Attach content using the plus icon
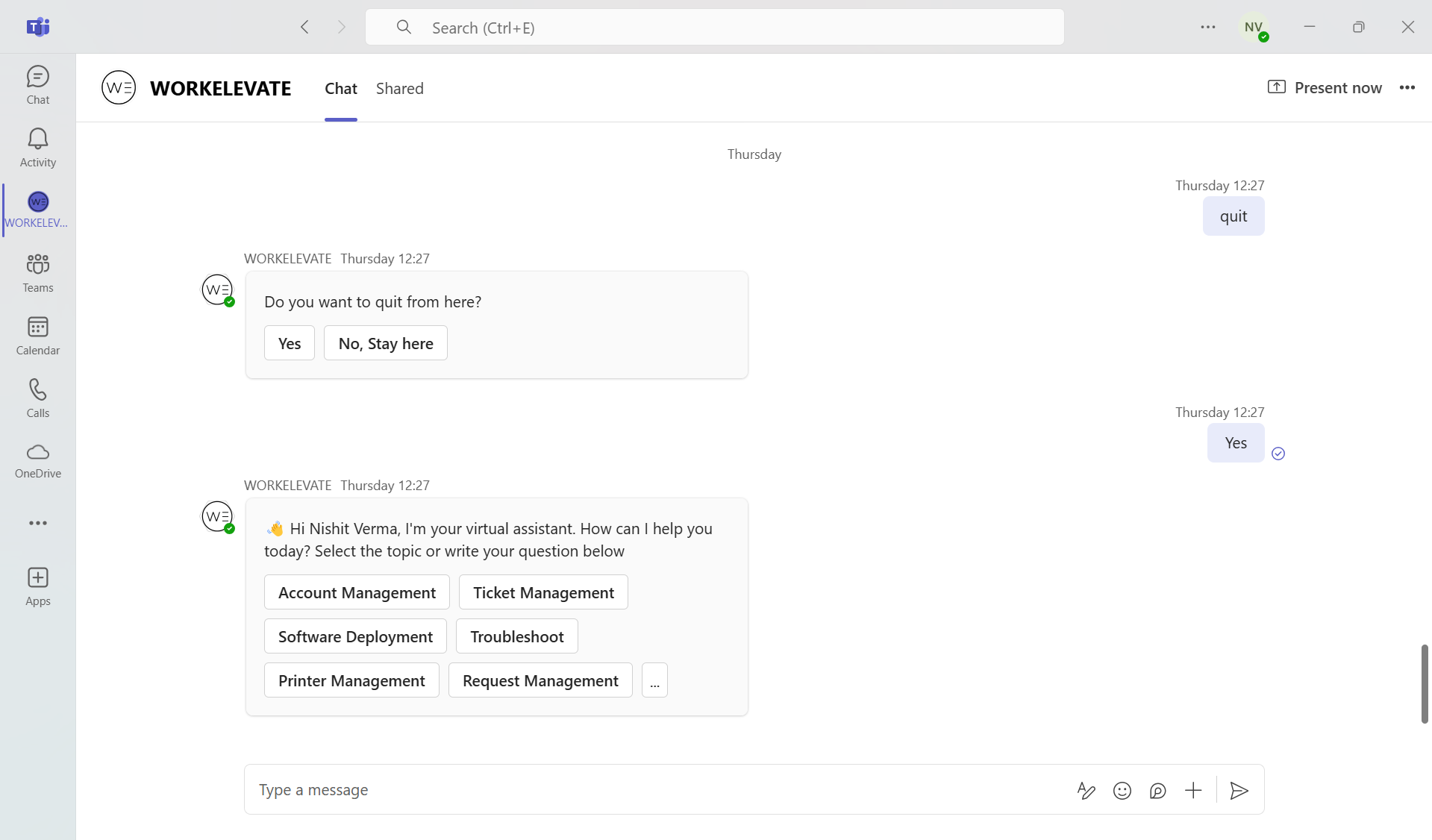 (x=1192, y=790)
